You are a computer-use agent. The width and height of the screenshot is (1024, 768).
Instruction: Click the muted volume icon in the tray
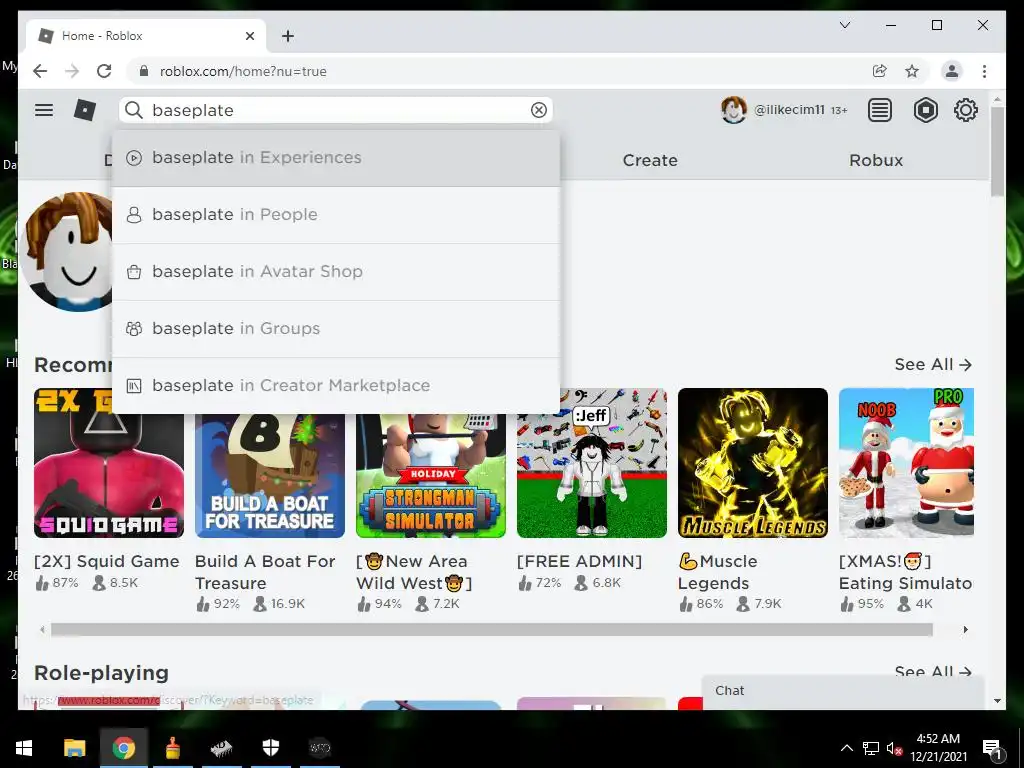[x=894, y=749]
